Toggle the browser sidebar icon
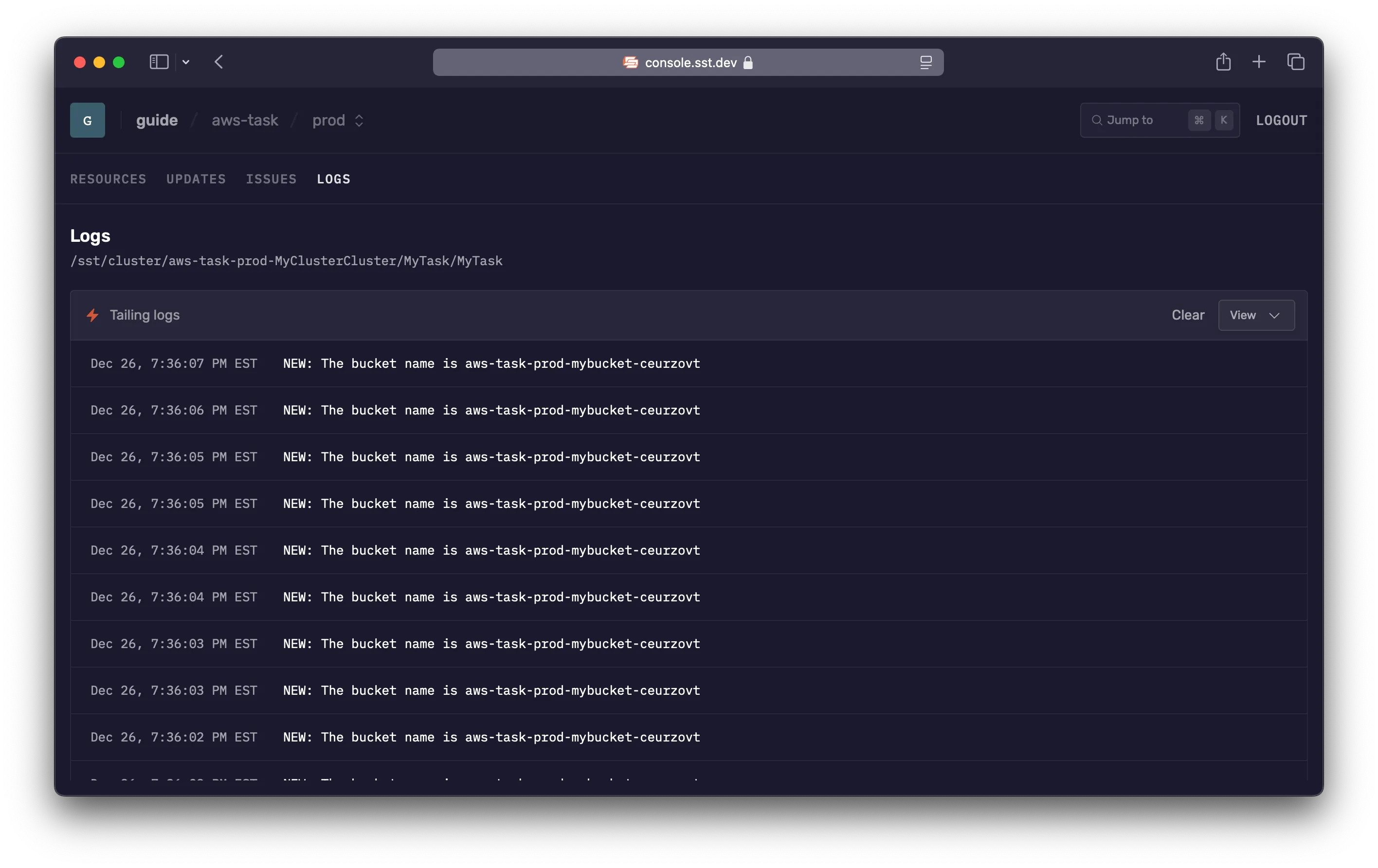Viewport: 1378px width, 868px height. [x=159, y=62]
